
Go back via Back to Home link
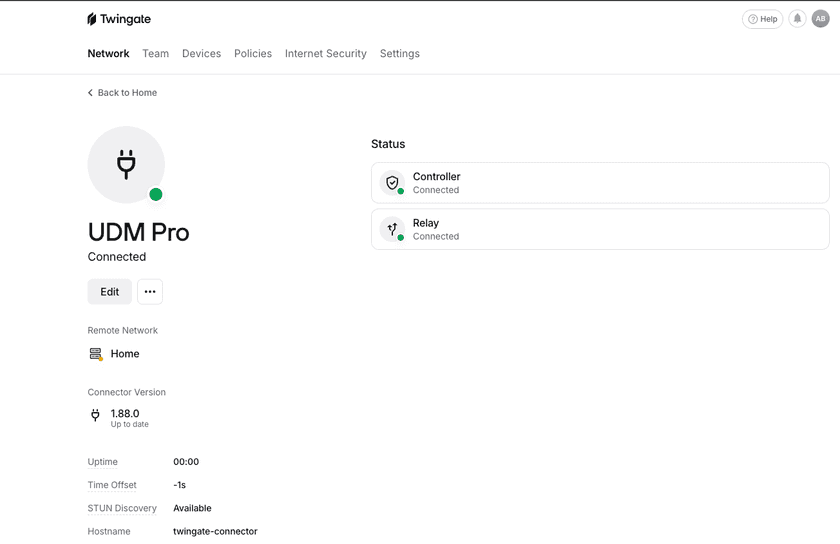point(122,93)
